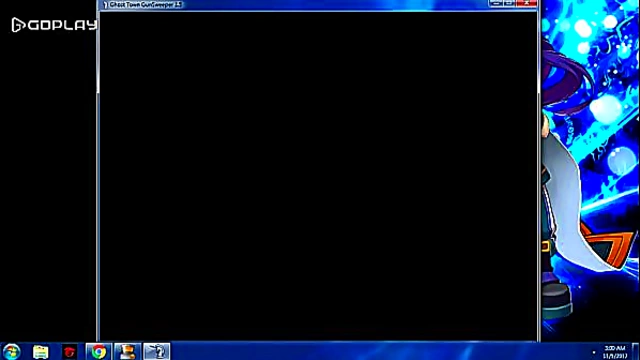The image size is (640, 360).
Task: Switch to Google Chrome in the taskbar
Action: (98, 351)
